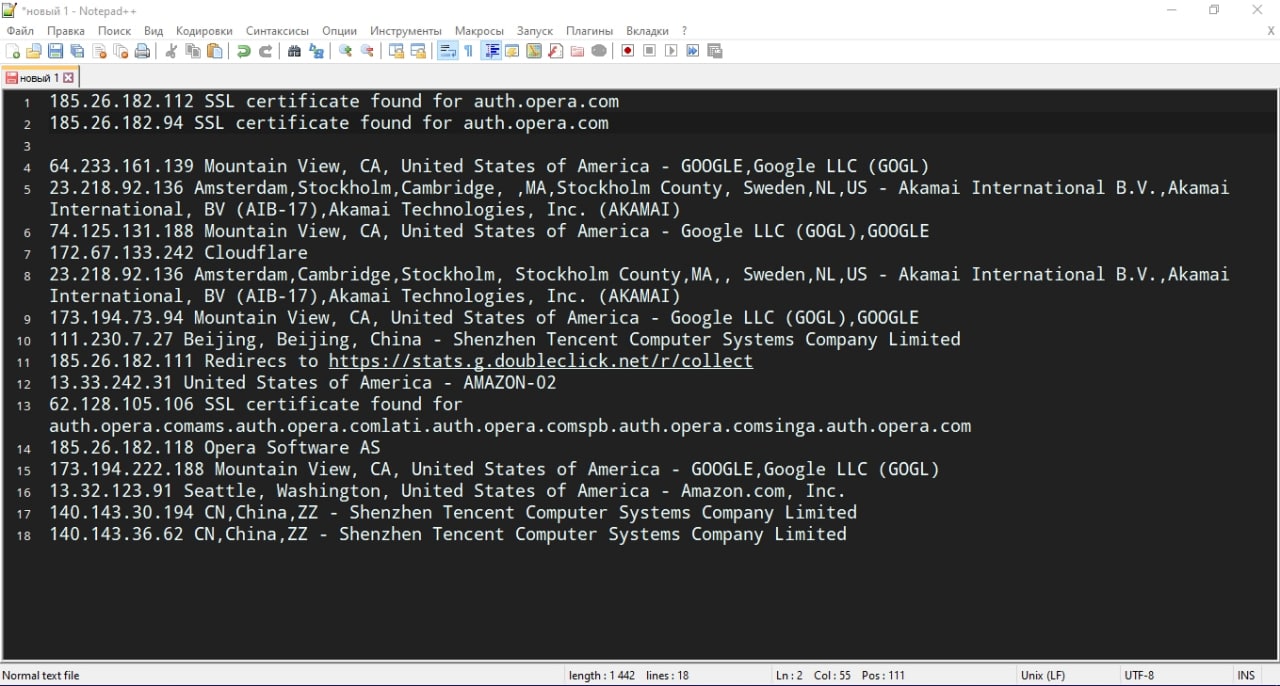This screenshot has width=1280, height=686.
Task: Click the Save Current Recorded Macro icon
Action: pyautogui.click(x=714, y=51)
